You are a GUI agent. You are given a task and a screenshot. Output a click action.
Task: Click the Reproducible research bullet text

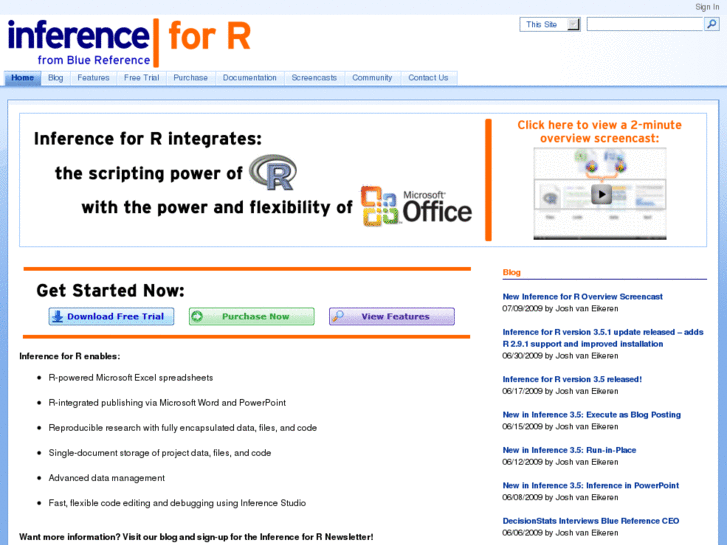[x=183, y=428]
